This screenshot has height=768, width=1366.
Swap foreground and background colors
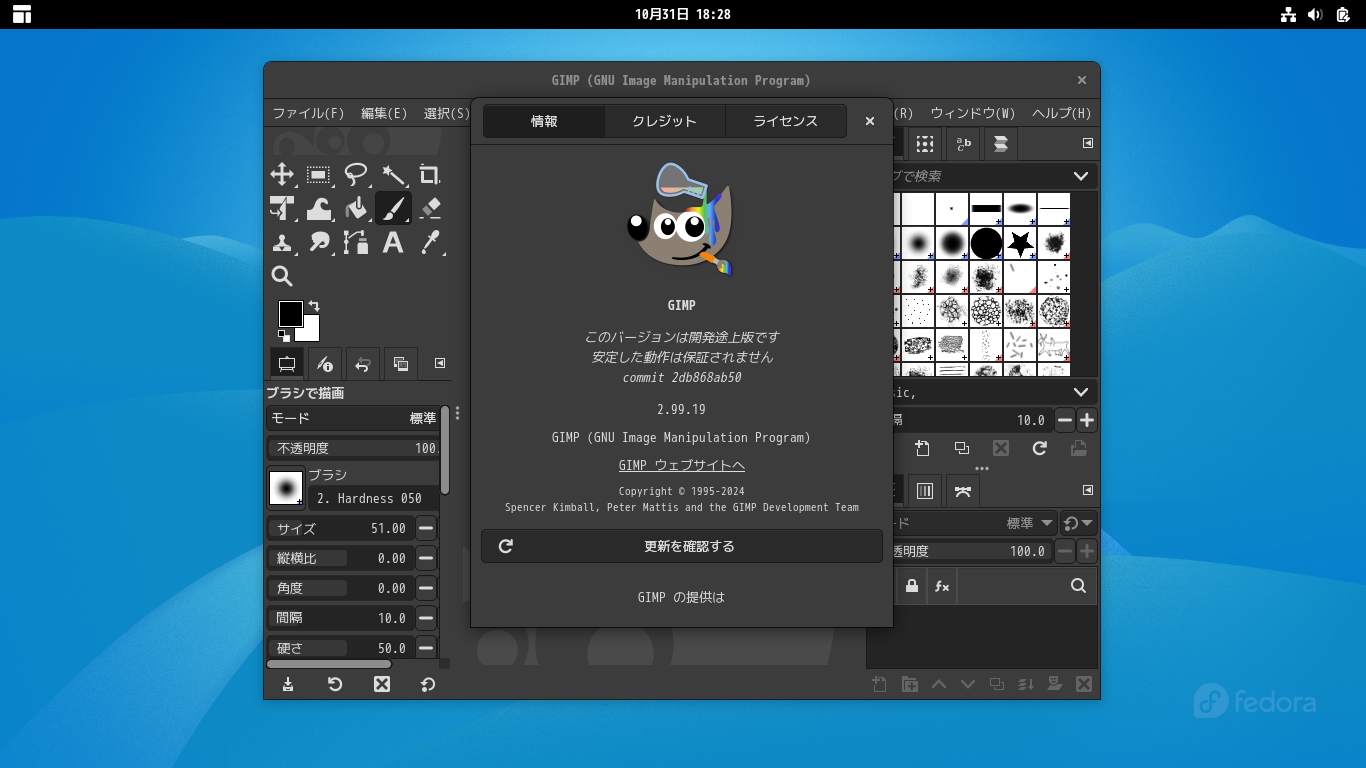[x=313, y=306]
